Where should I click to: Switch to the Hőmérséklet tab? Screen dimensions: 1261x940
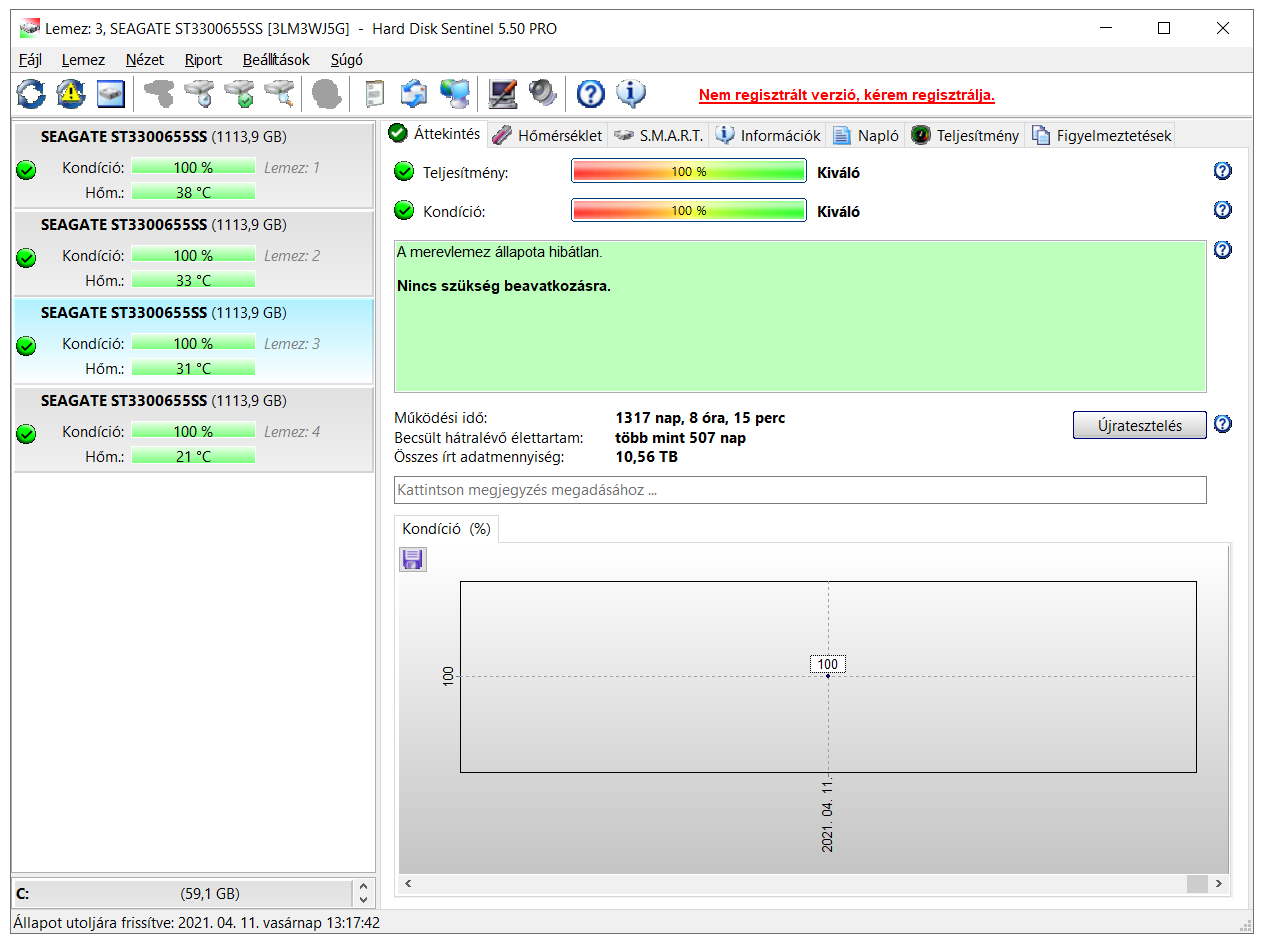[548, 135]
